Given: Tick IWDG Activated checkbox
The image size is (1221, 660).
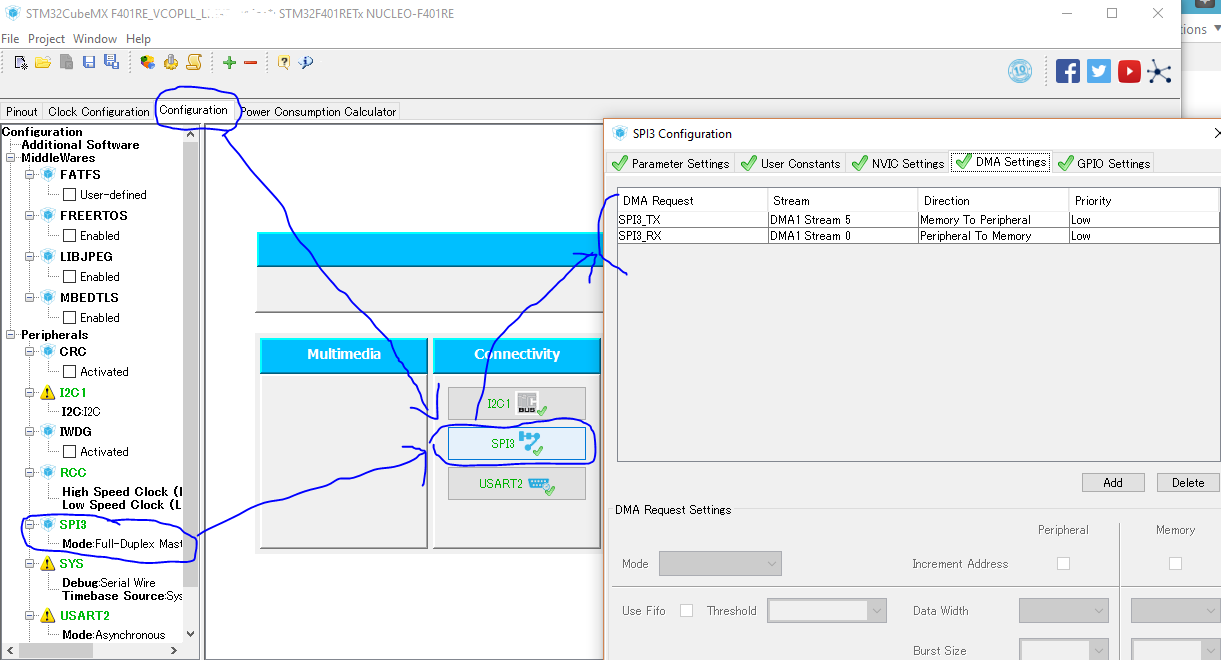Looking at the screenshot, I should [70, 452].
